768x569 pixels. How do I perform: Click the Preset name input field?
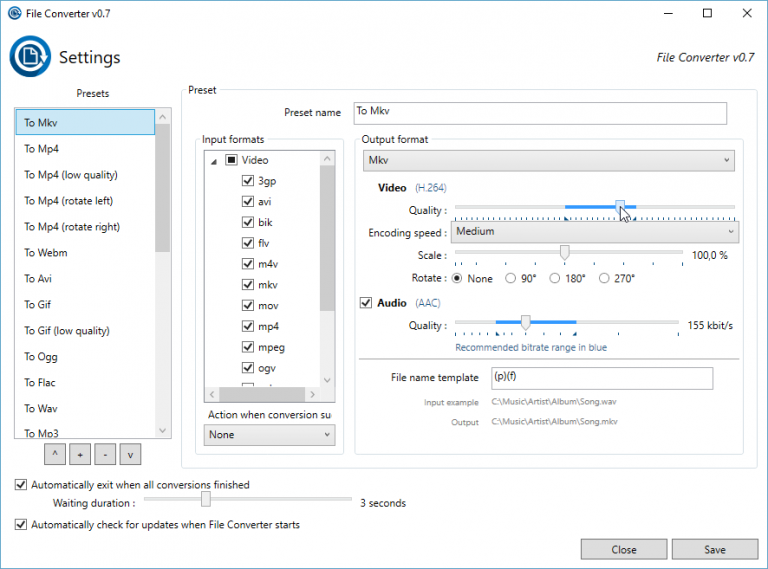point(540,114)
